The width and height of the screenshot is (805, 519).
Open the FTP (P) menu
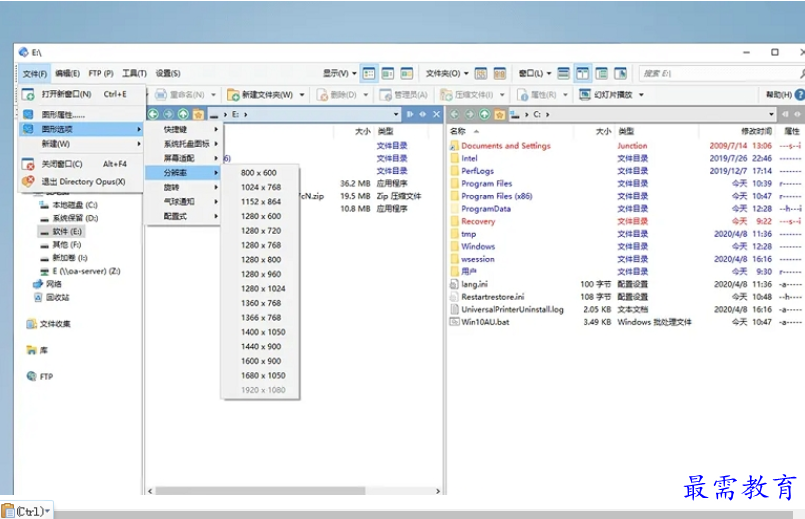(101, 73)
